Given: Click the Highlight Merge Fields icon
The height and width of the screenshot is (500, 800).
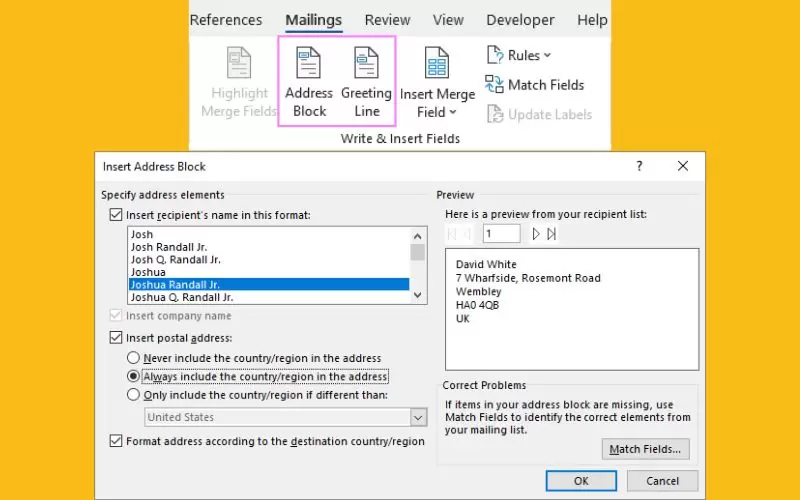Looking at the screenshot, I should click(239, 63).
